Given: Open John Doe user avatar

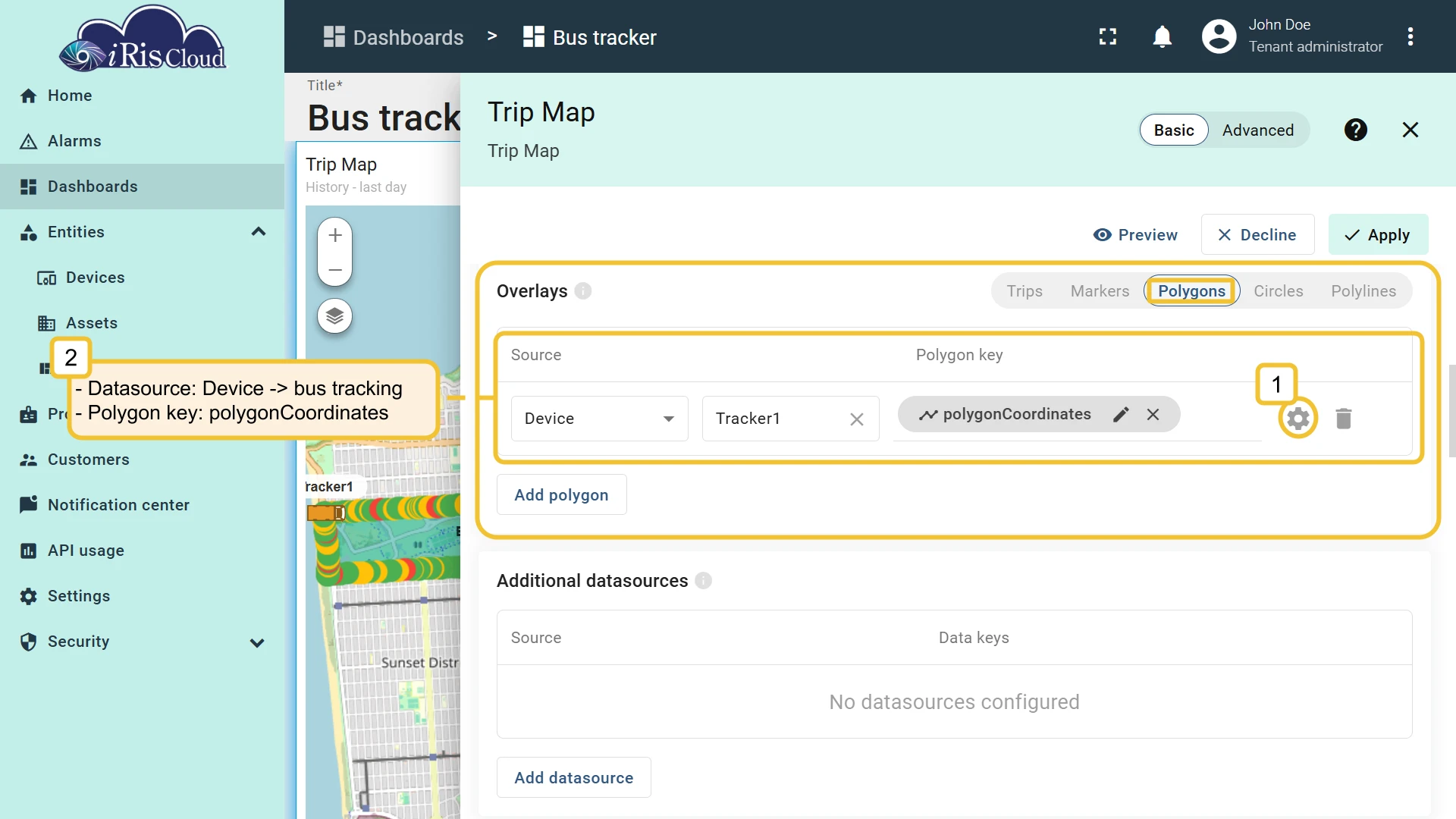Looking at the screenshot, I should (x=1219, y=36).
